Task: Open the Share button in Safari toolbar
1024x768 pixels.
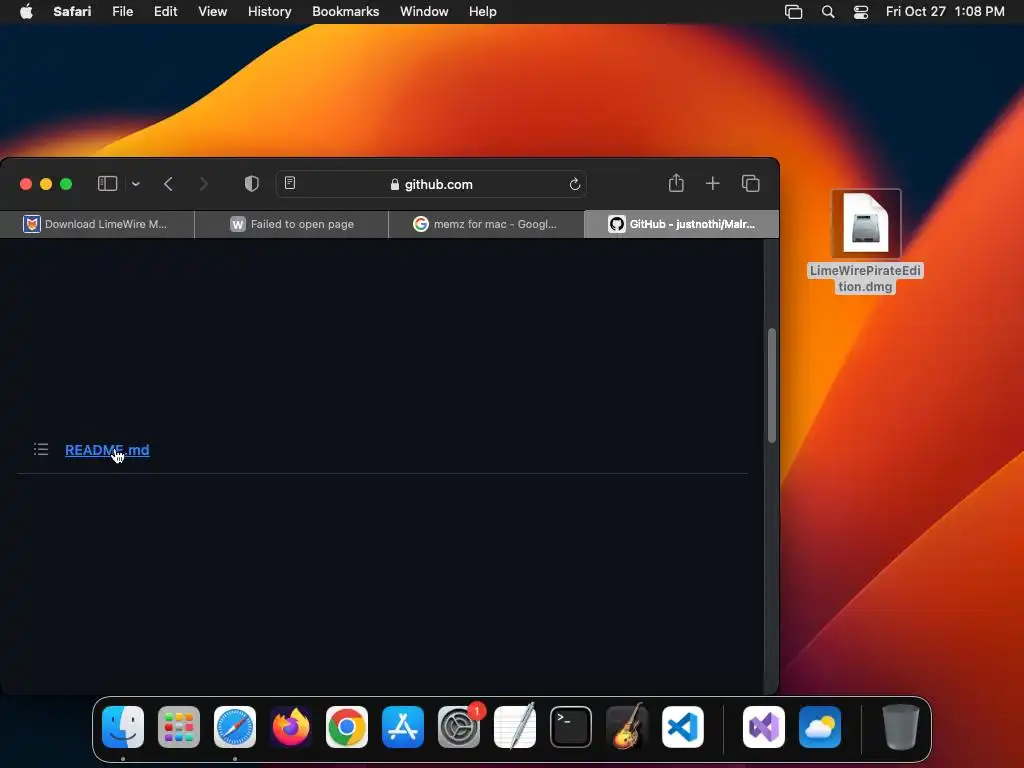Action: pyautogui.click(x=676, y=184)
